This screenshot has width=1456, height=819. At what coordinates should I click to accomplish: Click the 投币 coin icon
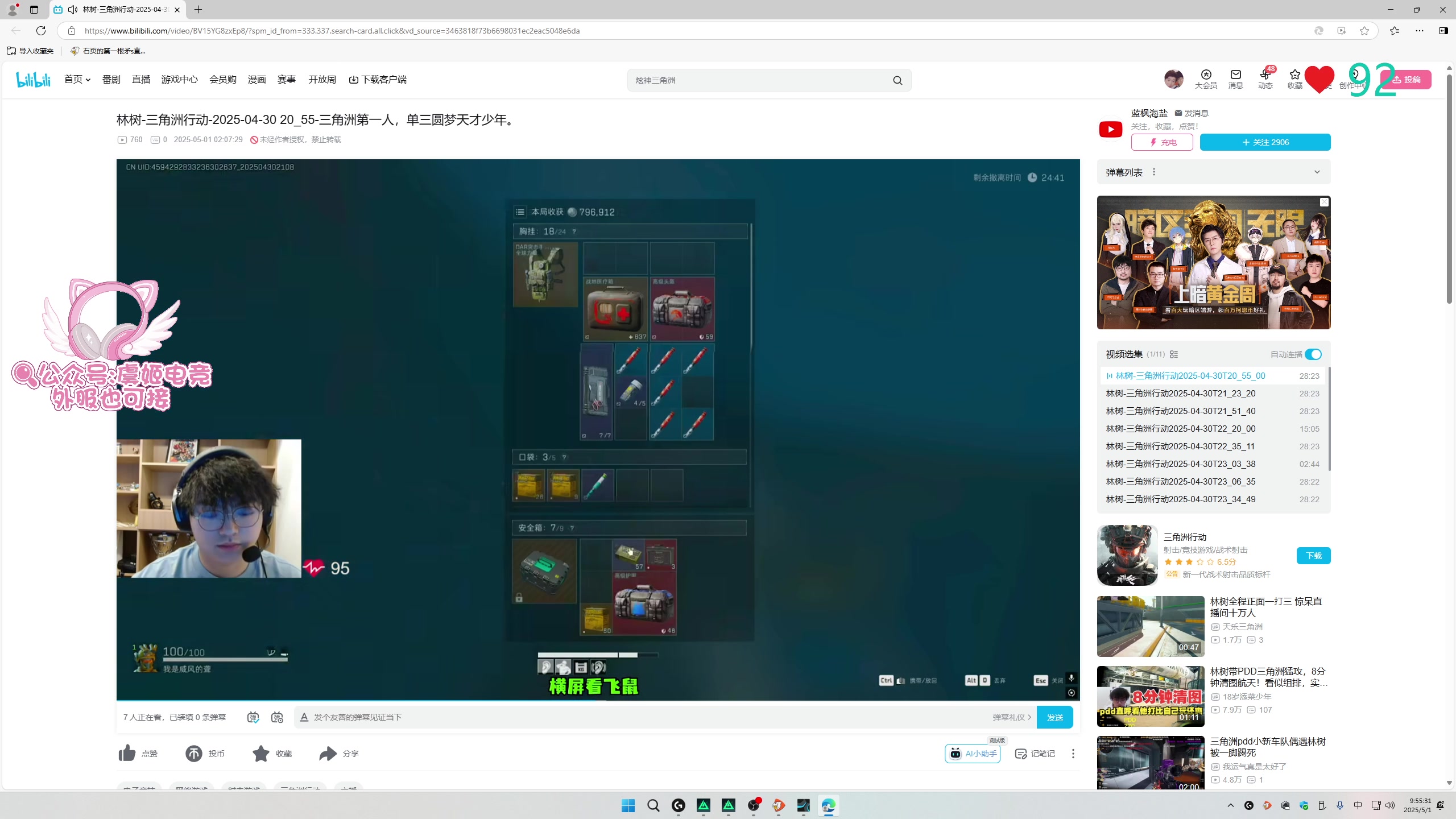193,753
